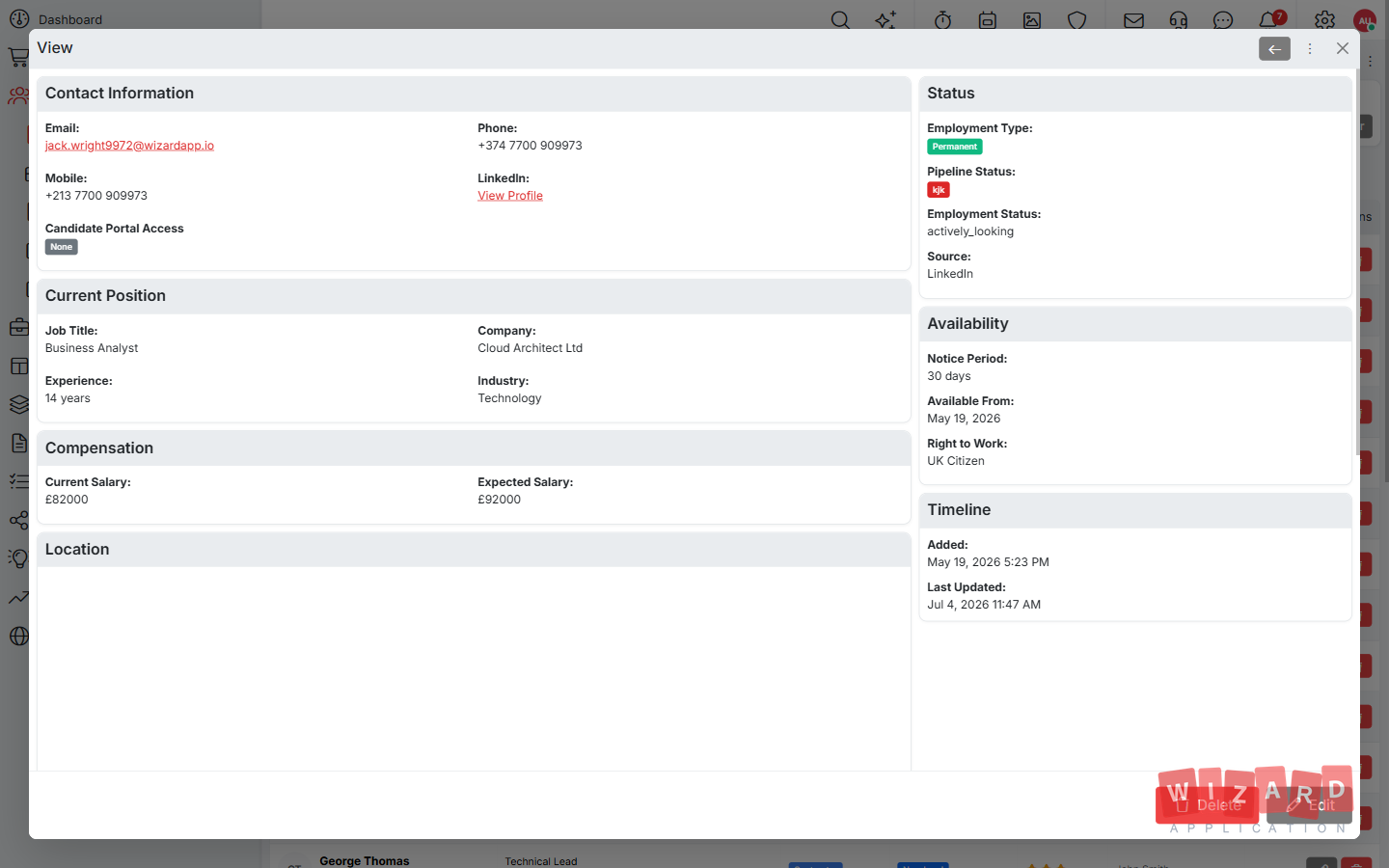Open the table layout sidebar icon
The height and width of the screenshot is (868, 1389).
pos(18,366)
